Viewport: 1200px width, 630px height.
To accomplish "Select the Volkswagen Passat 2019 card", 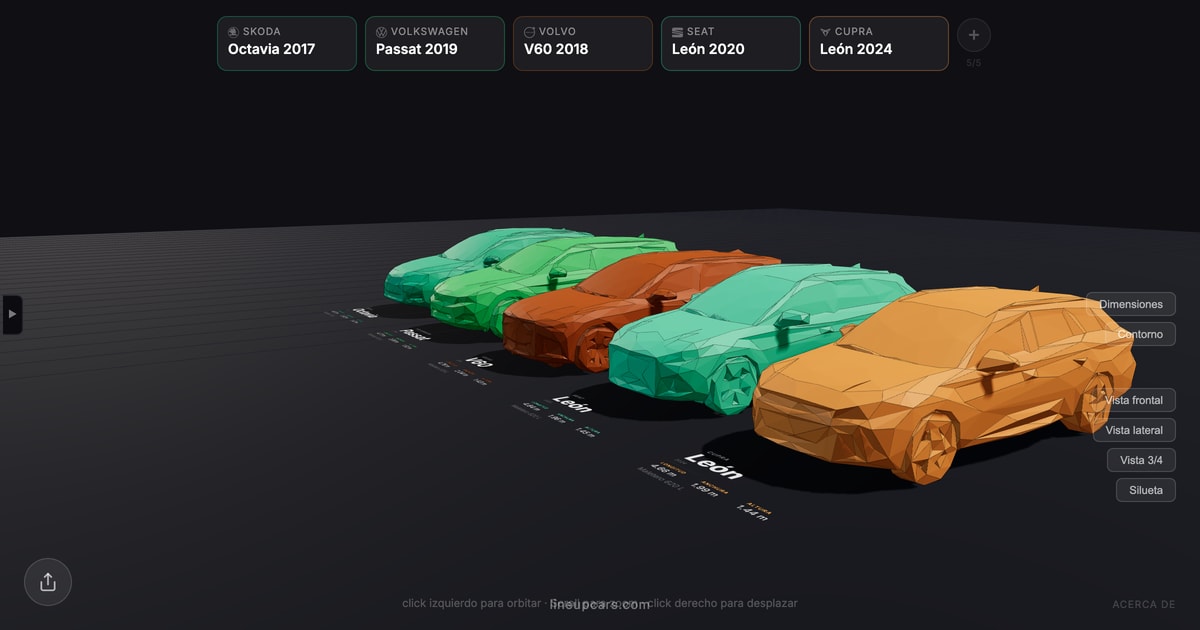I will point(435,43).
